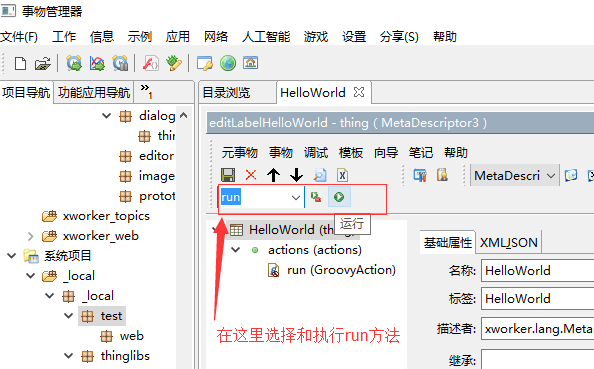Switch to the 功能应用导航 tab

pyautogui.click(x=94, y=92)
